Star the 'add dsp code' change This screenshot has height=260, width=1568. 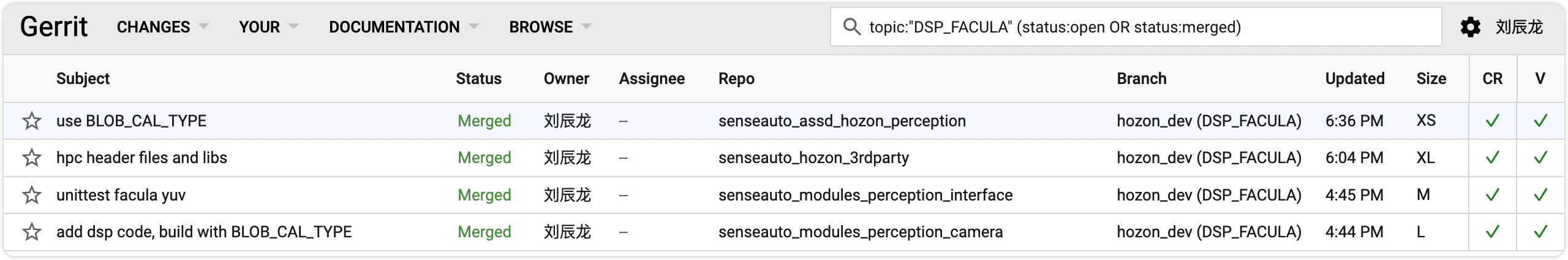tap(32, 232)
